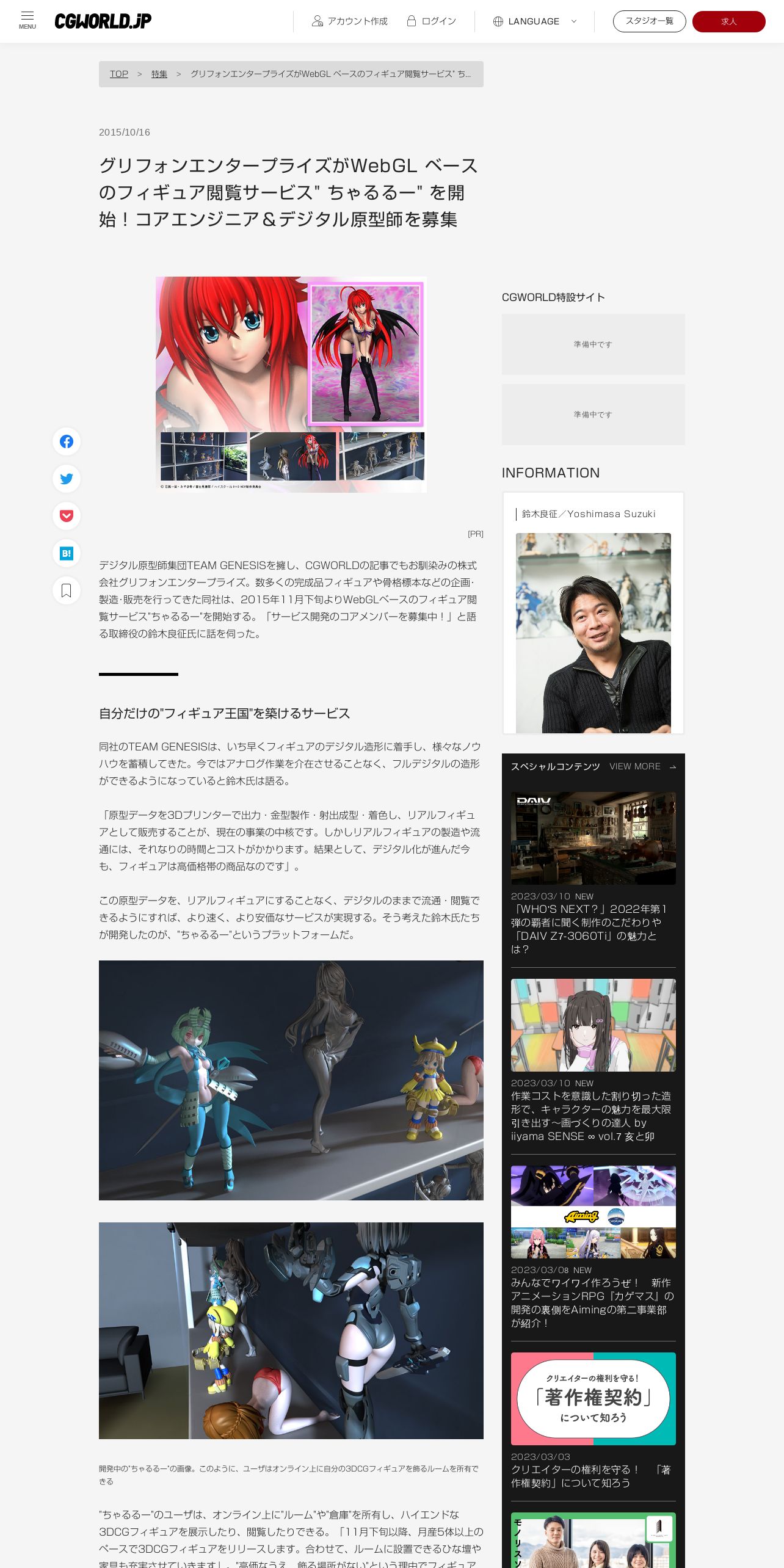The height and width of the screenshot is (1568, 784).
Task: Click the CGWORLD.jP logo
Action: point(103,21)
